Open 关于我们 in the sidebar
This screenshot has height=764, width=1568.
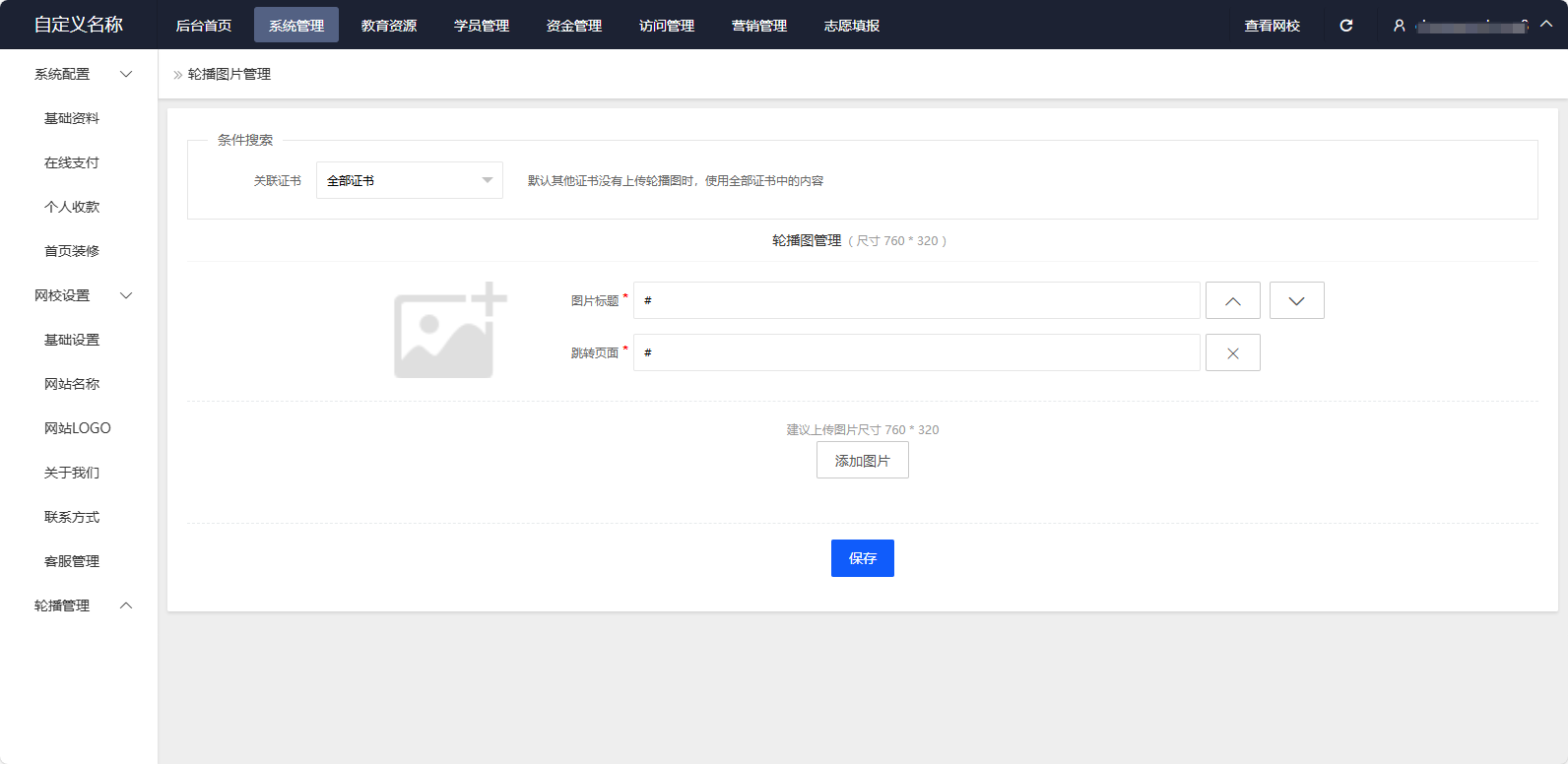72,473
